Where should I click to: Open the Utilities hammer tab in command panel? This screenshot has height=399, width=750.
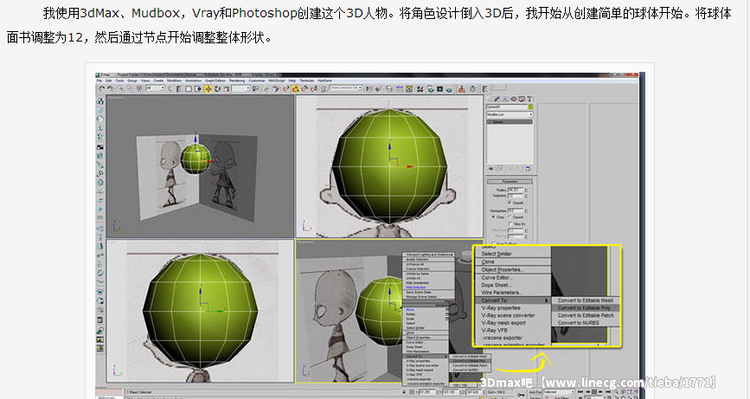pyautogui.click(x=529, y=99)
